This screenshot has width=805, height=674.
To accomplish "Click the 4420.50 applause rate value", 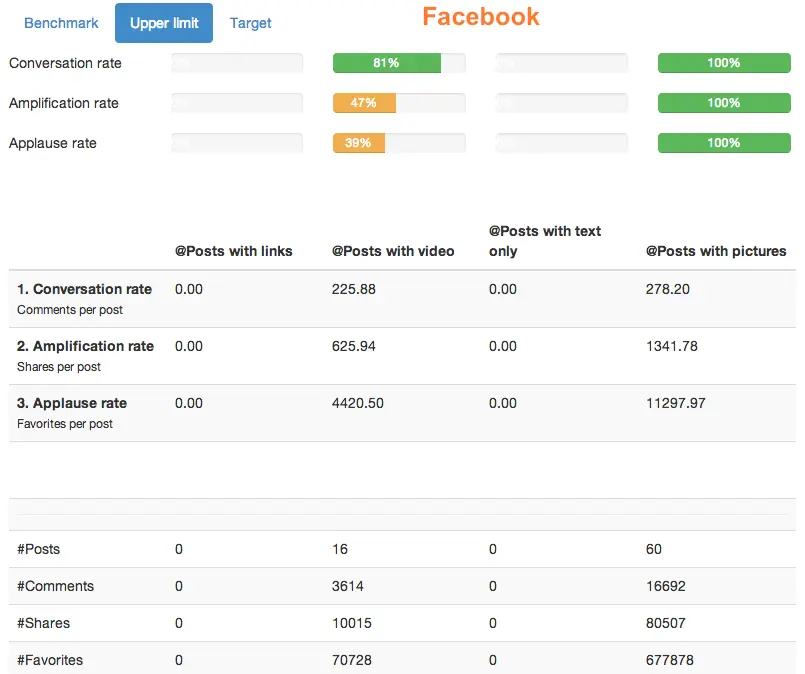I will (x=357, y=403).
